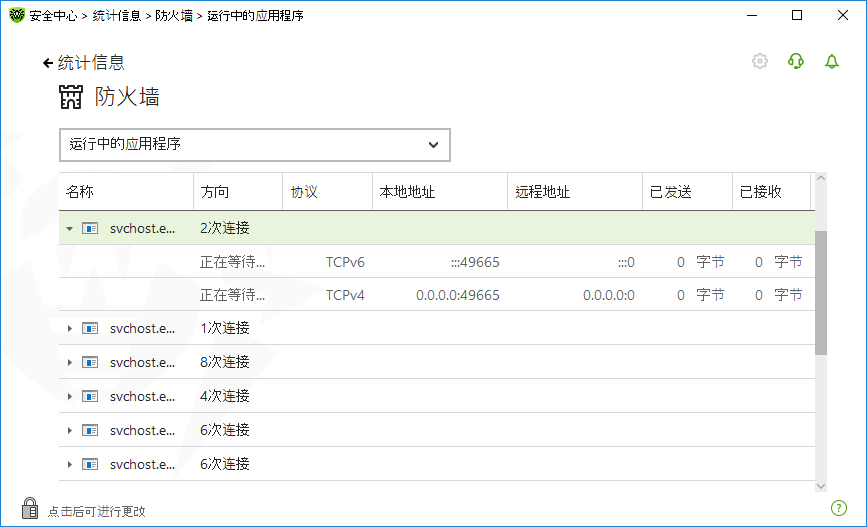Viewport: 867px width, 527px height.
Task: Click the app icon of svchost with 8次连接
Action: (90, 362)
